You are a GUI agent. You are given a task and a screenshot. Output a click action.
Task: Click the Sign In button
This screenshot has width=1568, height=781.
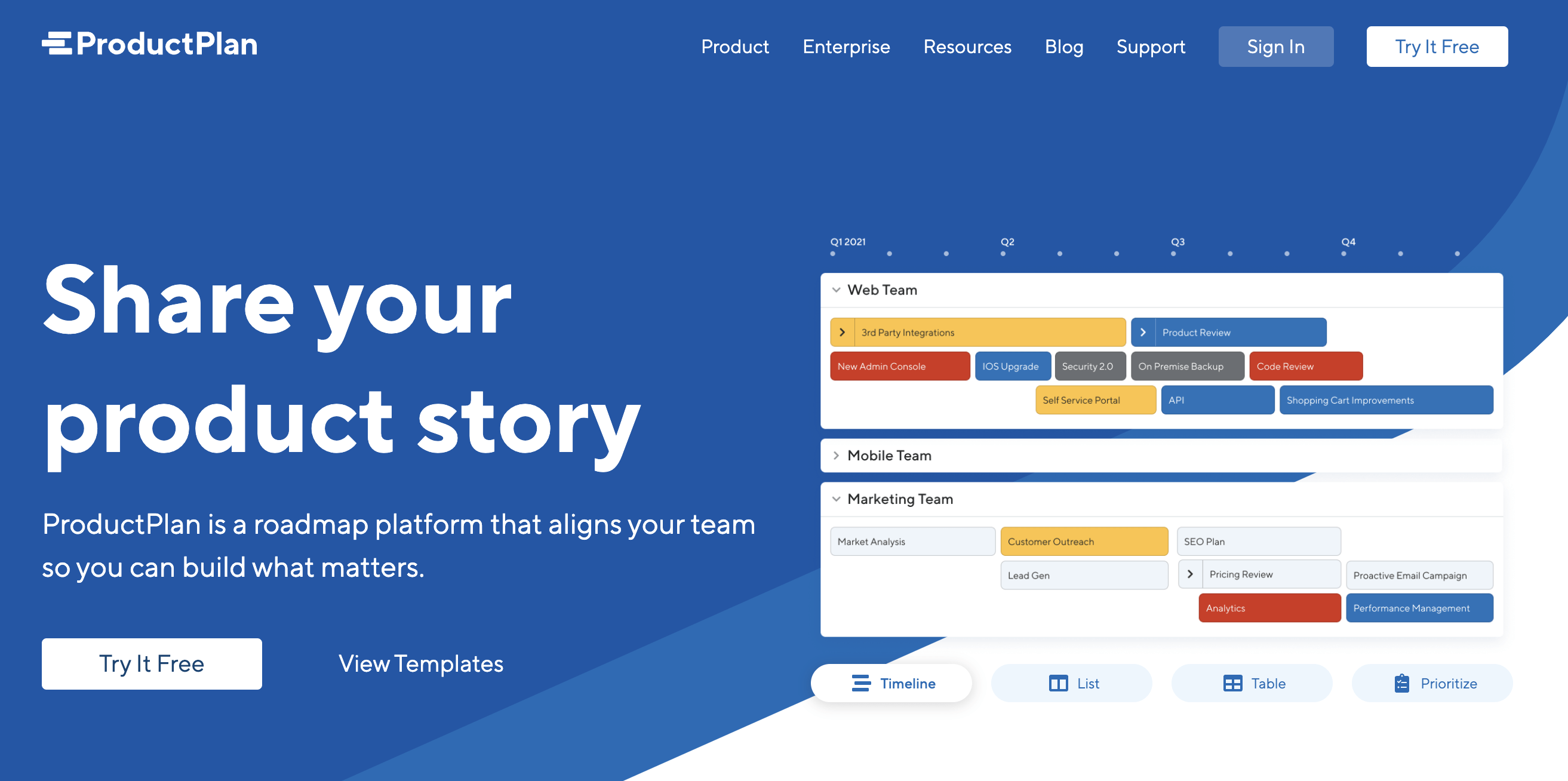(1276, 46)
